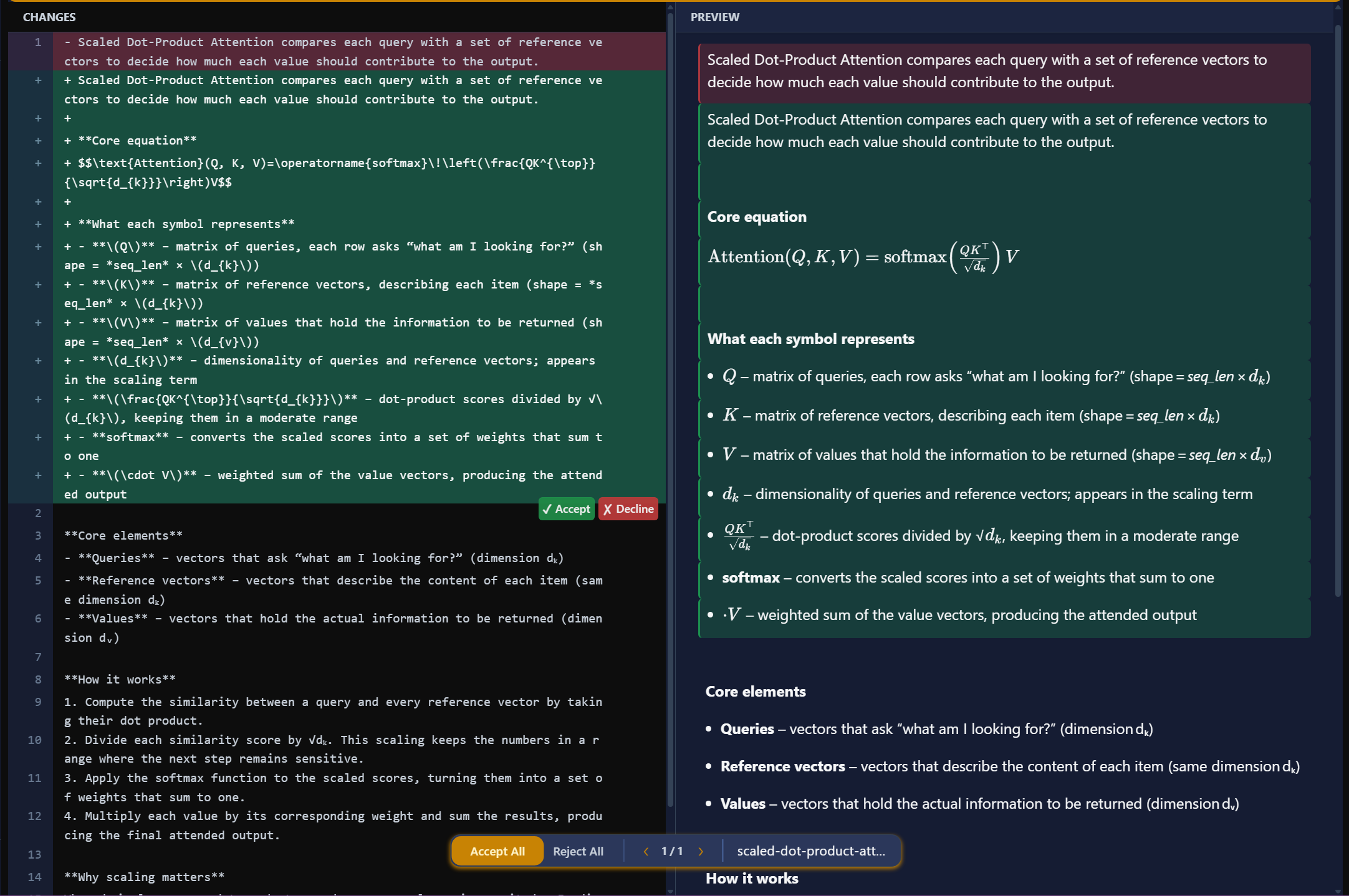Click the How it works heading in preview
The width and height of the screenshot is (1349, 896).
pyautogui.click(x=751, y=879)
